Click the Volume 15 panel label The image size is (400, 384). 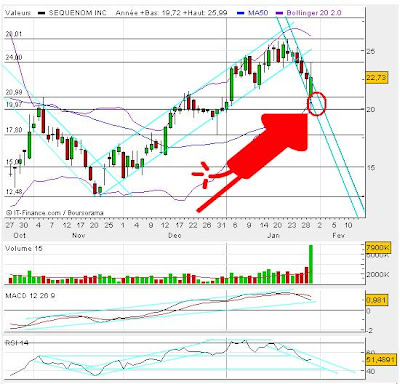pyautogui.click(x=24, y=248)
